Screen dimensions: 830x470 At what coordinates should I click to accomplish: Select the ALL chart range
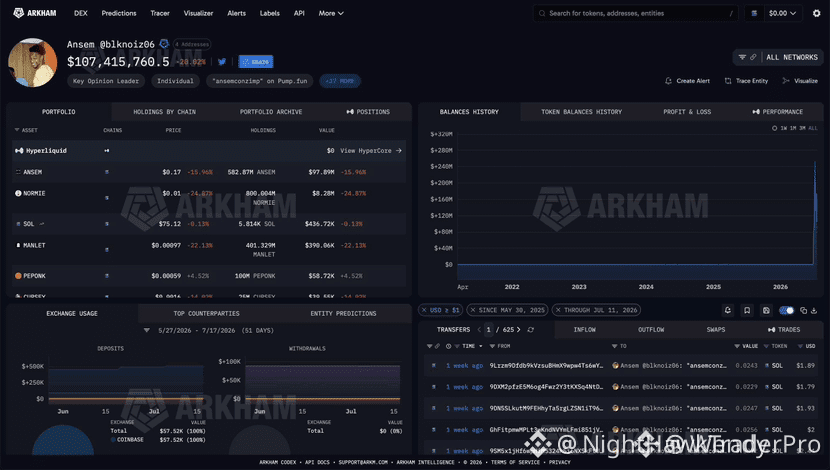tap(813, 128)
